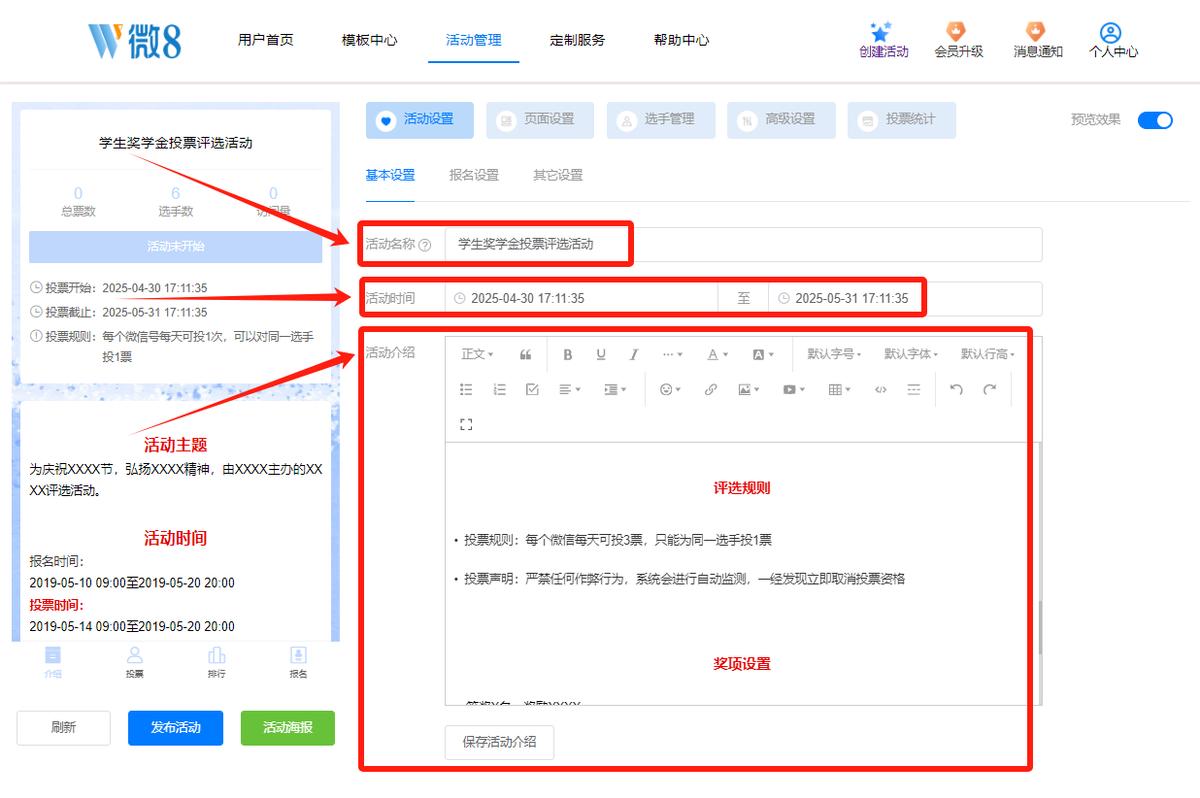The image size is (1200, 798).
Task: Open the insert table dropdown
Action: (839, 390)
